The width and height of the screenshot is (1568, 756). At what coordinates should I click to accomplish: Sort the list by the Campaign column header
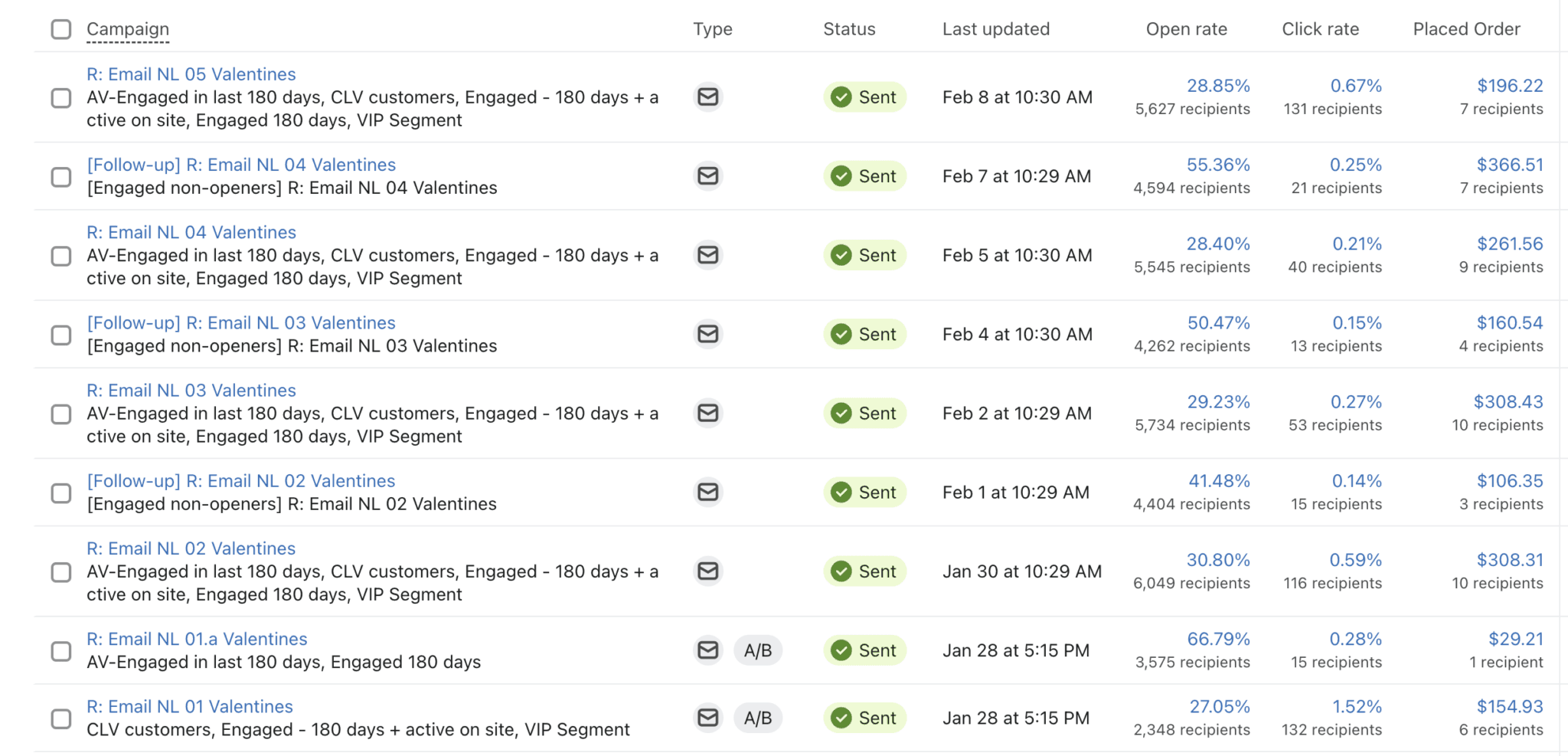click(127, 28)
